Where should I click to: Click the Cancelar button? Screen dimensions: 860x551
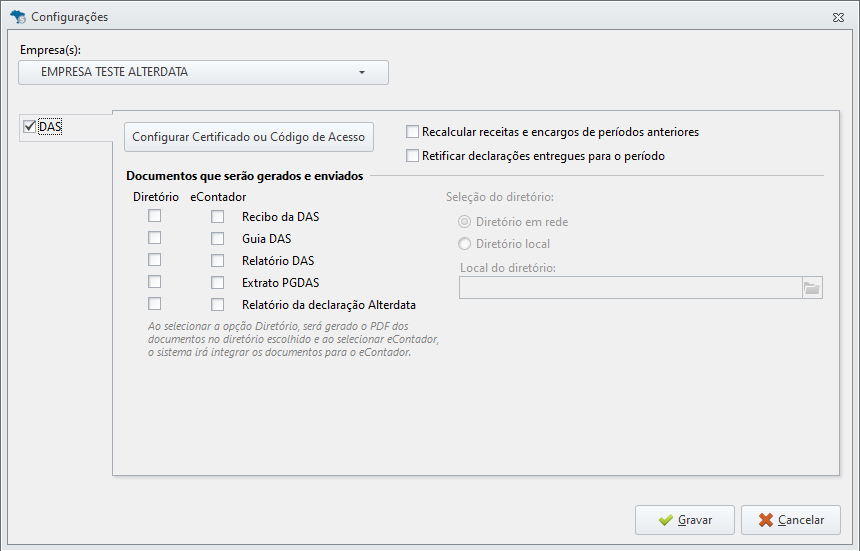[790, 520]
